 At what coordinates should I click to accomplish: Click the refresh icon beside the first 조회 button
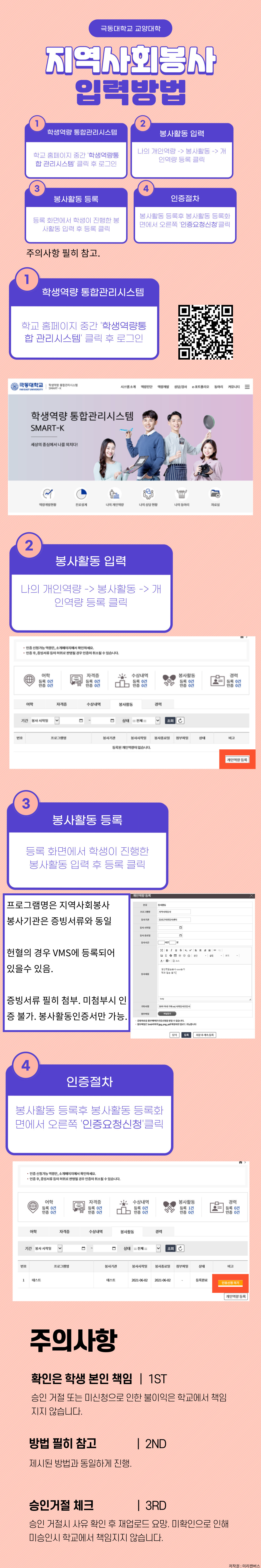[x=181, y=720]
